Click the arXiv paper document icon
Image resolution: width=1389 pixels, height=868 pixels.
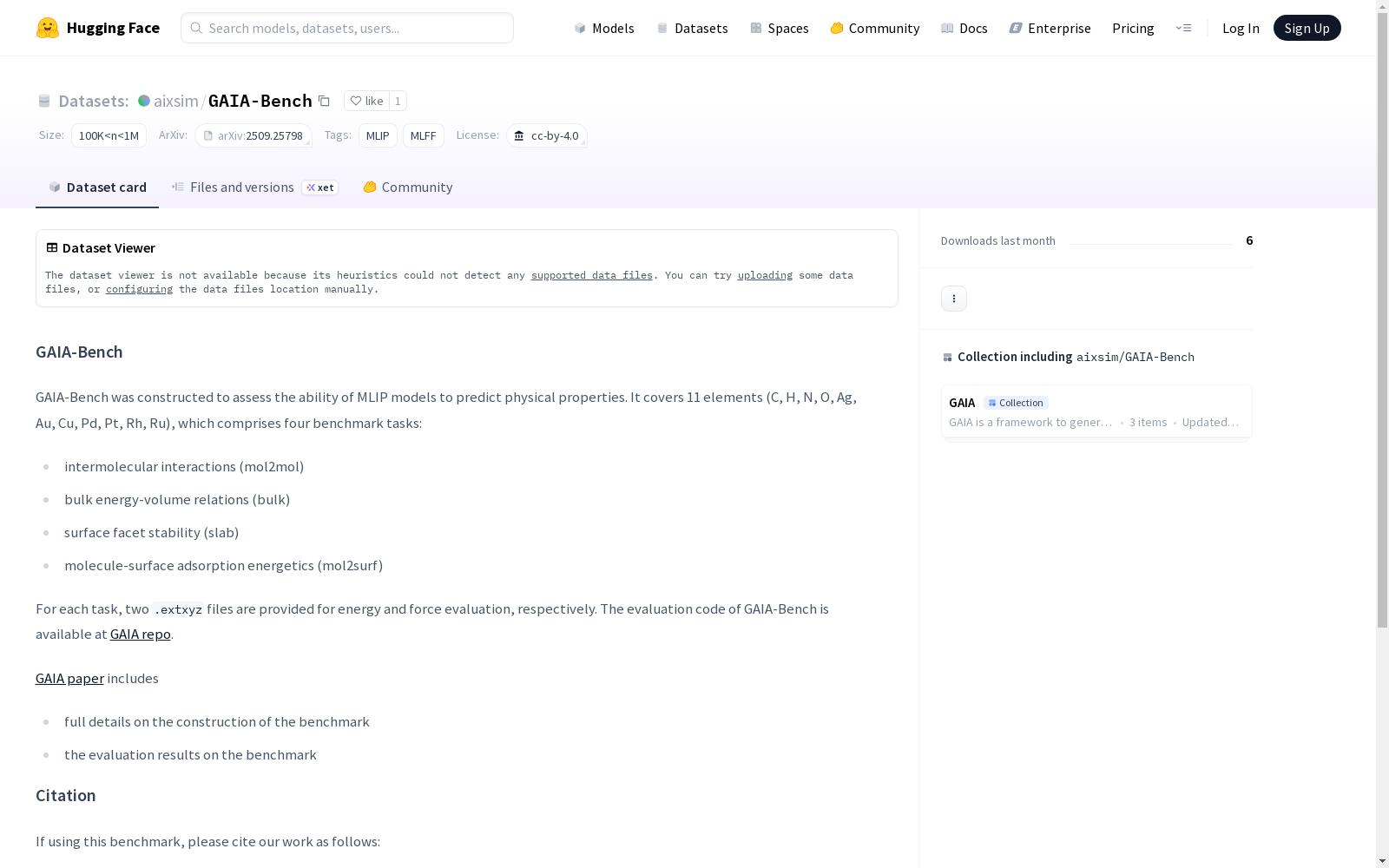pos(208,135)
